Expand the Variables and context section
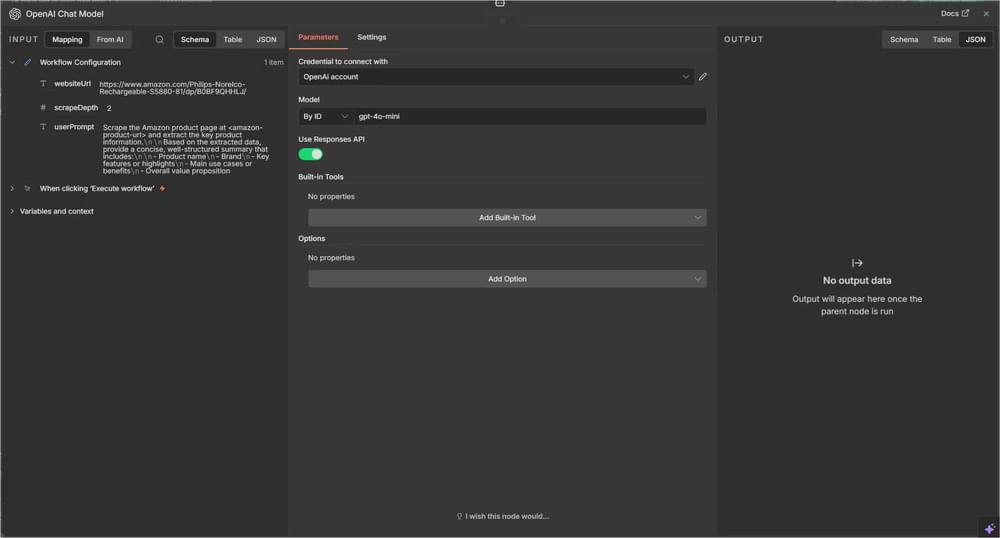This screenshot has height=538, width=1000. (56, 211)
